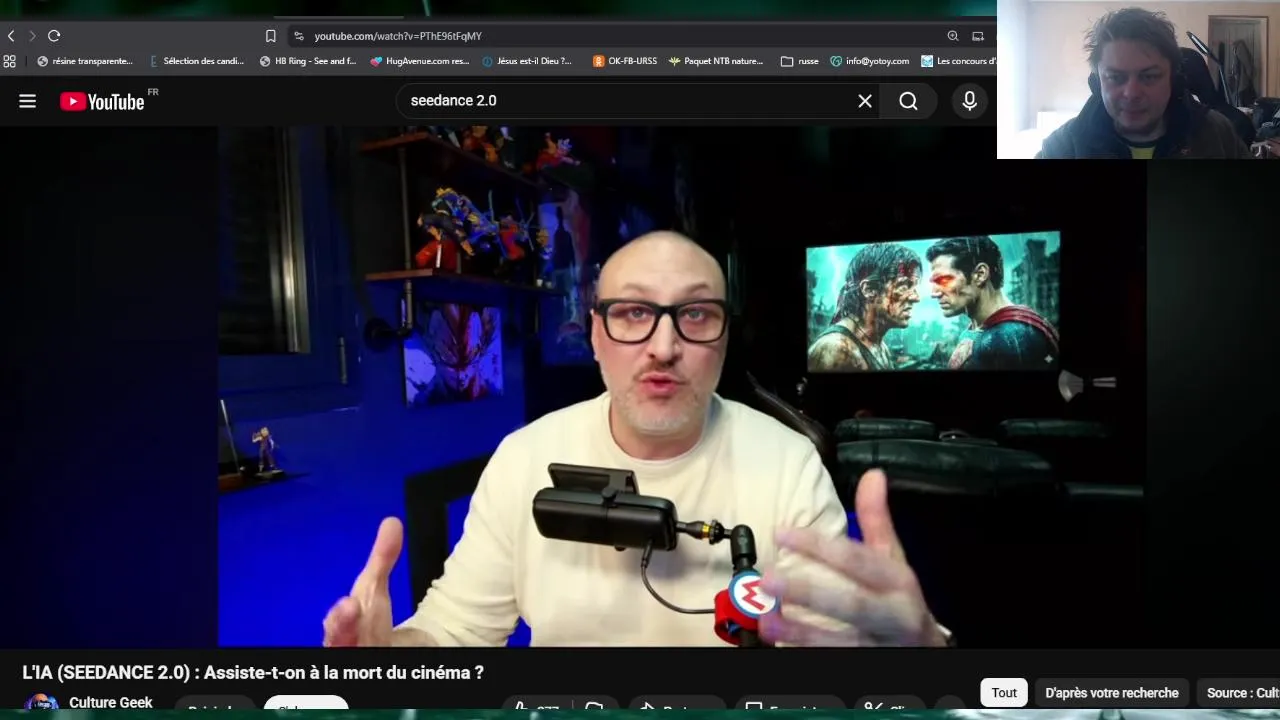Open the apps grid icon in bookmarks bar
This screenshot has height=720, width=1280.
[10, 61]
